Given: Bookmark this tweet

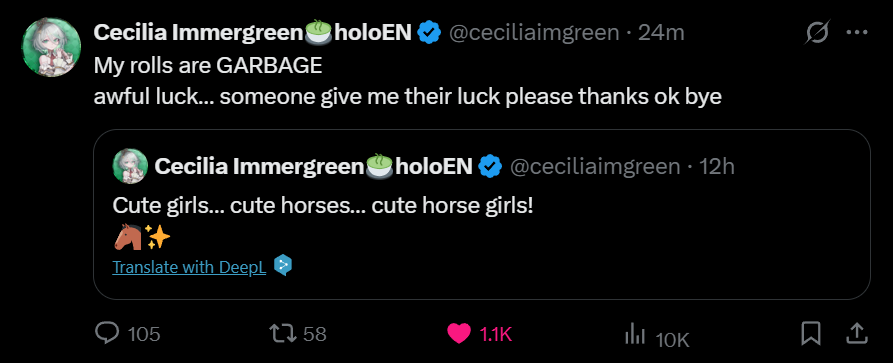Looking at the screenshot, I should pyautogui.click(x=810, y=334).
